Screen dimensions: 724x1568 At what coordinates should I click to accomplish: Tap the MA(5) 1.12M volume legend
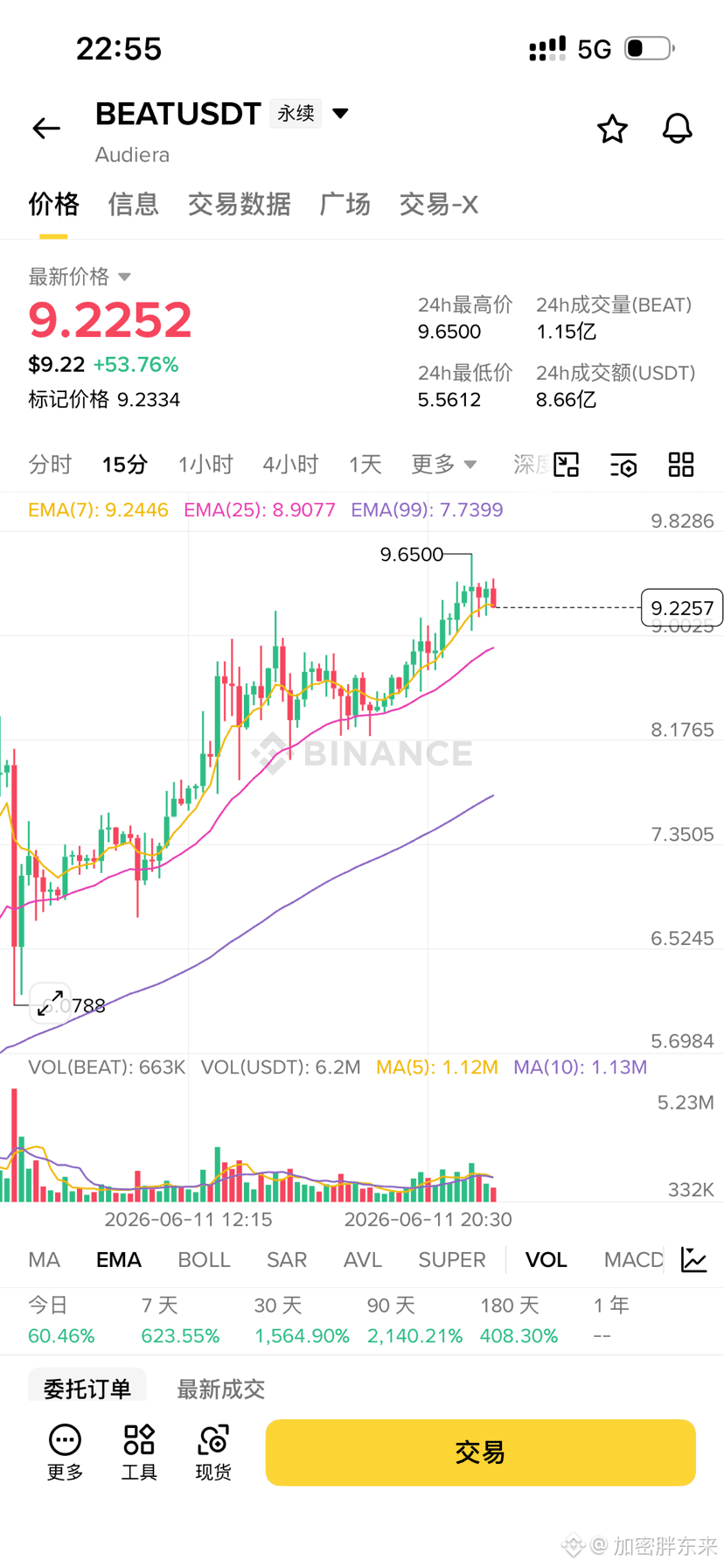[x=437, y=1067]
